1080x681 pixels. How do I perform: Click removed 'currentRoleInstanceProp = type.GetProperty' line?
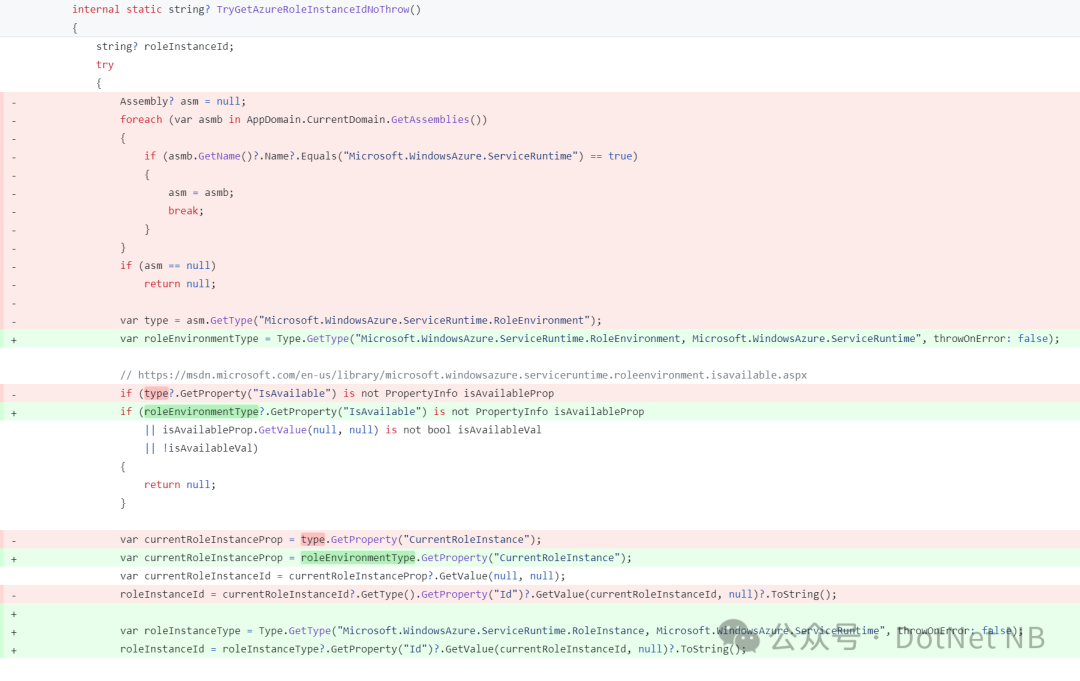(331, 539)
